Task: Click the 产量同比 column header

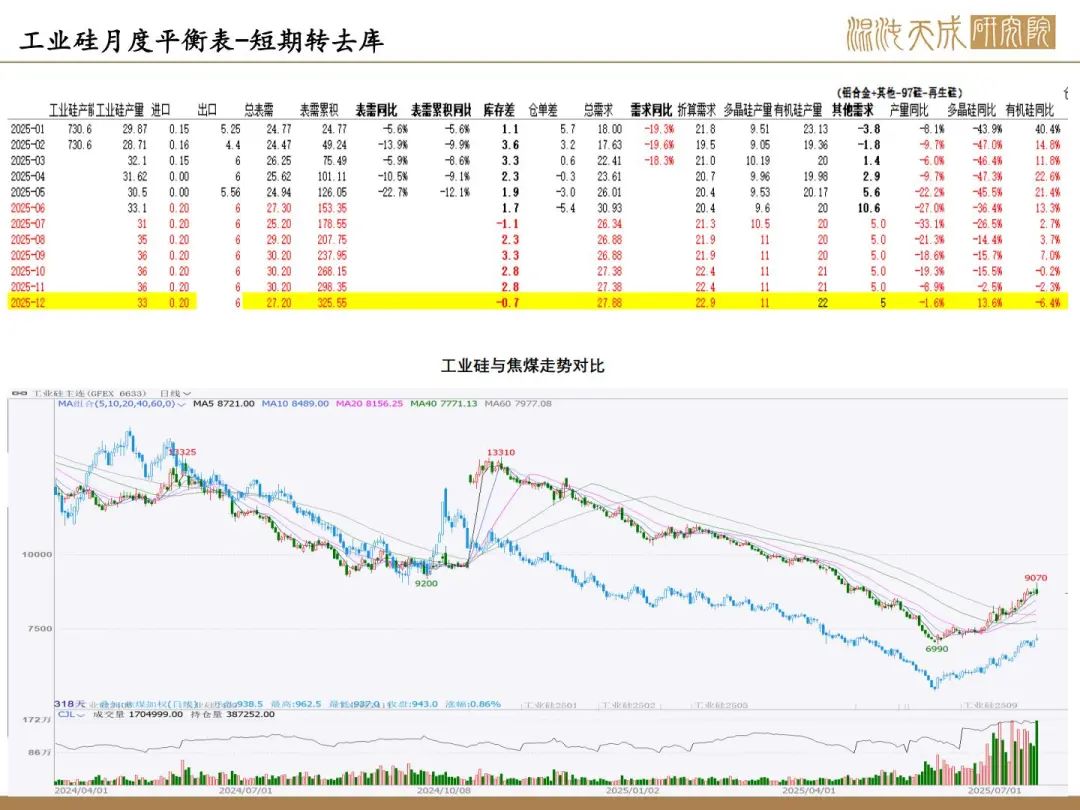Action: (908, 110)
